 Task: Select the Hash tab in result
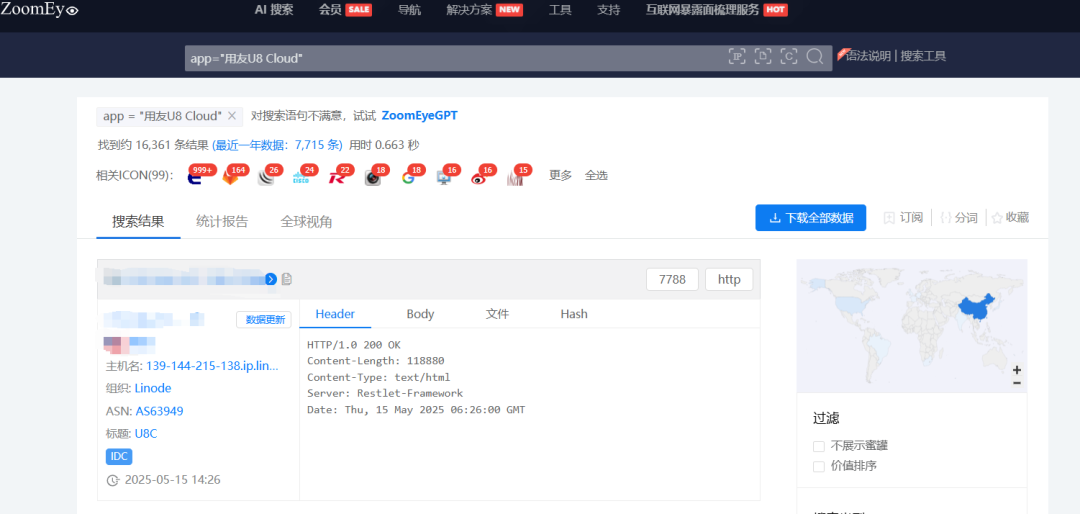point(574,314)
